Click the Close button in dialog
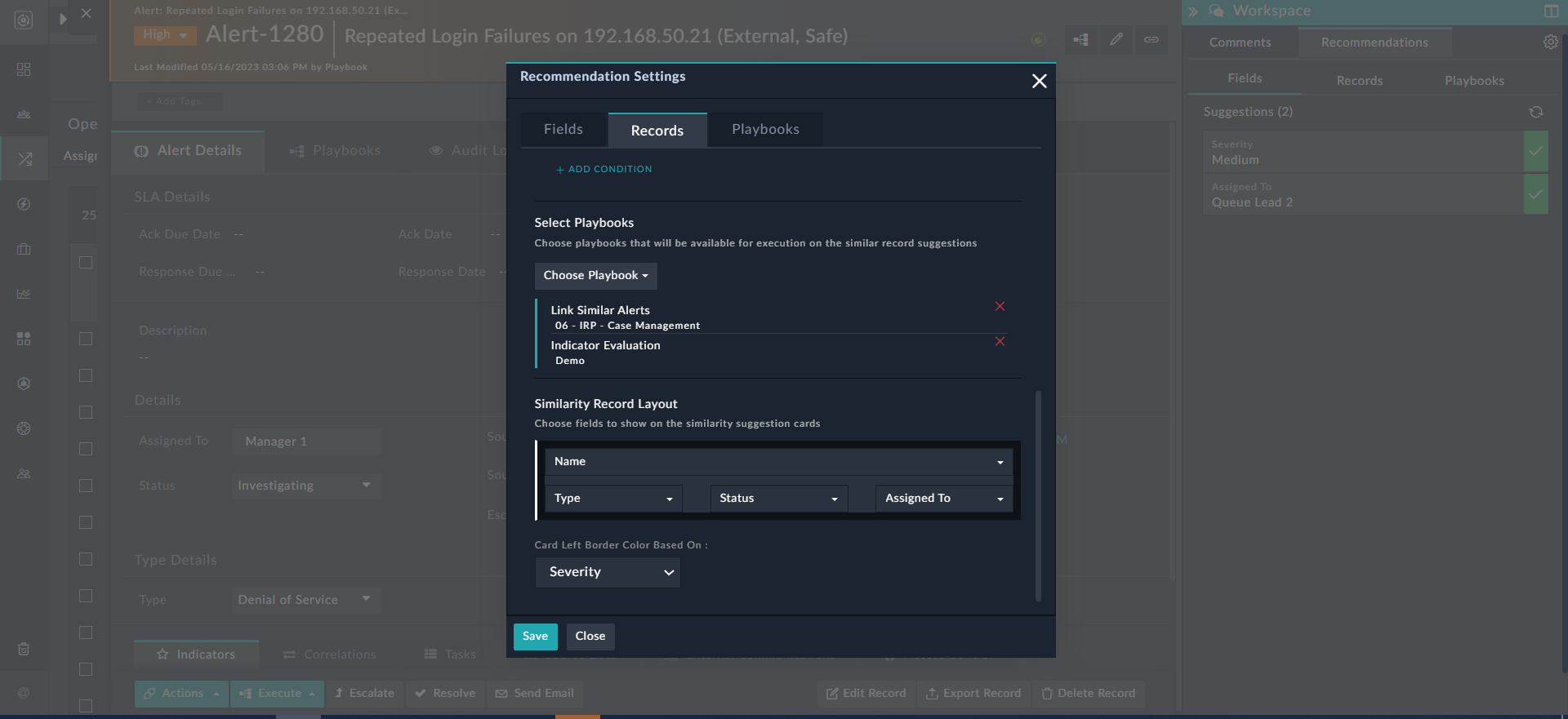This screenshot has width=1568, height=719. pos(590,637)
